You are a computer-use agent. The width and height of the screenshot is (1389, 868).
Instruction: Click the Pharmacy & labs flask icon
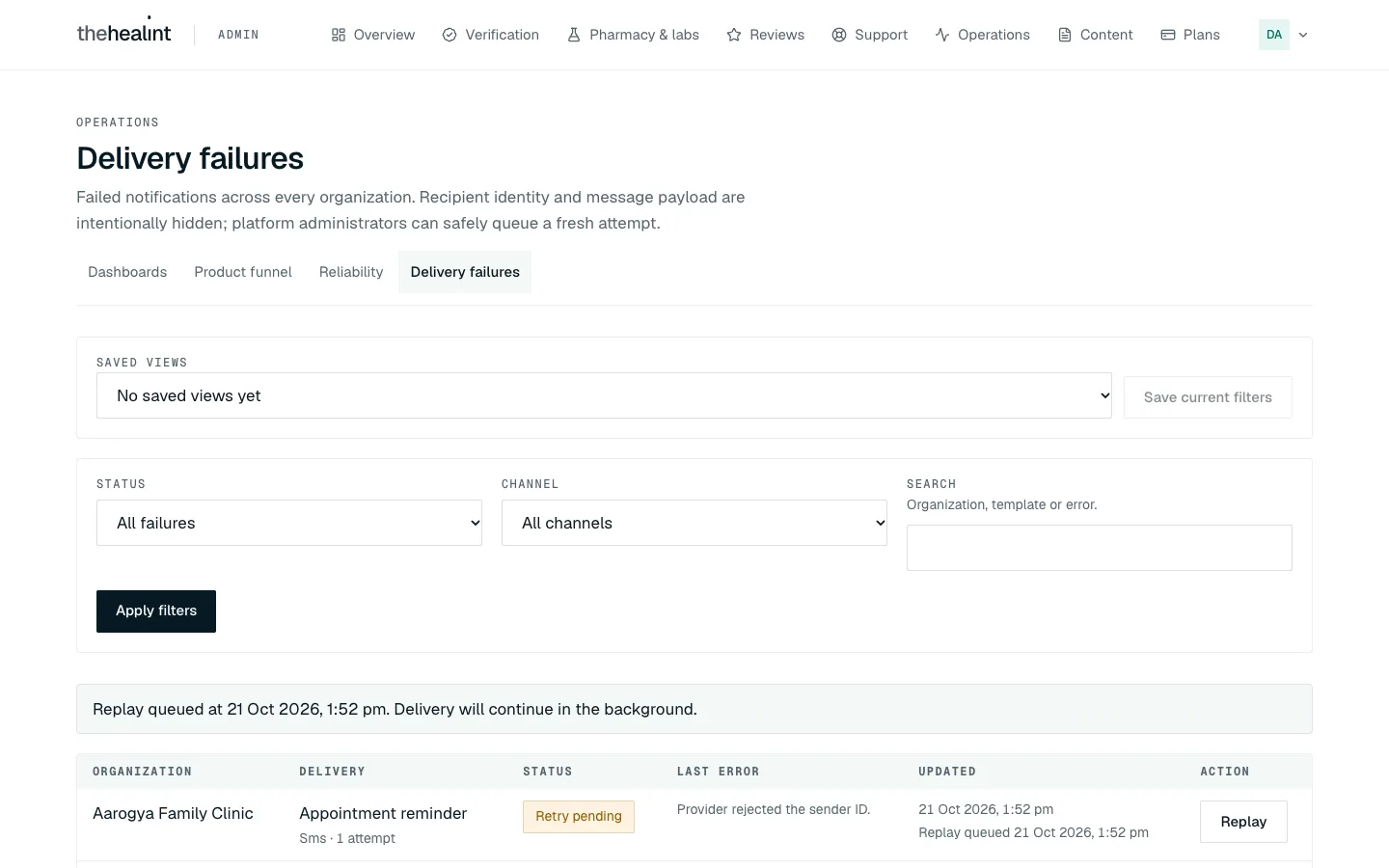coord(574,35)
